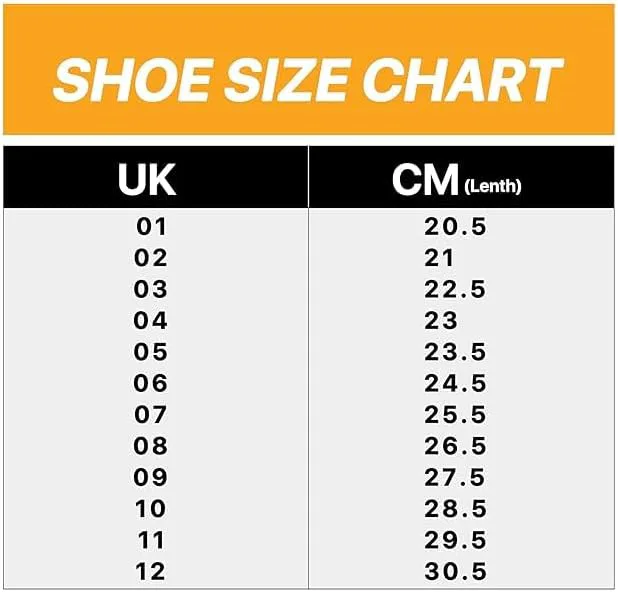Select the 22.5 cm length value
The height and width of the screenshot is (592, 618).
(x=455, y=290)
